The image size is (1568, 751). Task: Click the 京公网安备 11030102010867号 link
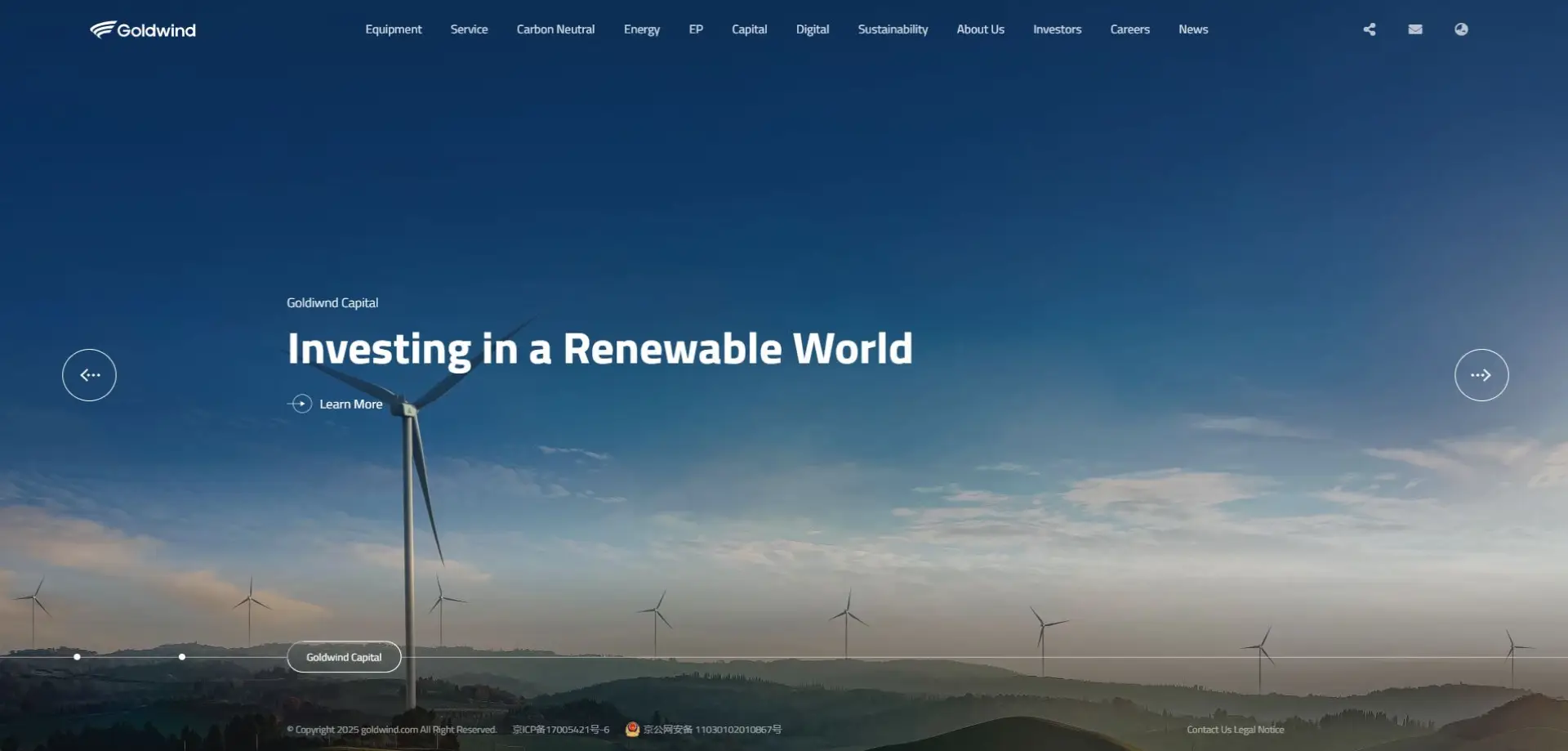coord(712,730)
